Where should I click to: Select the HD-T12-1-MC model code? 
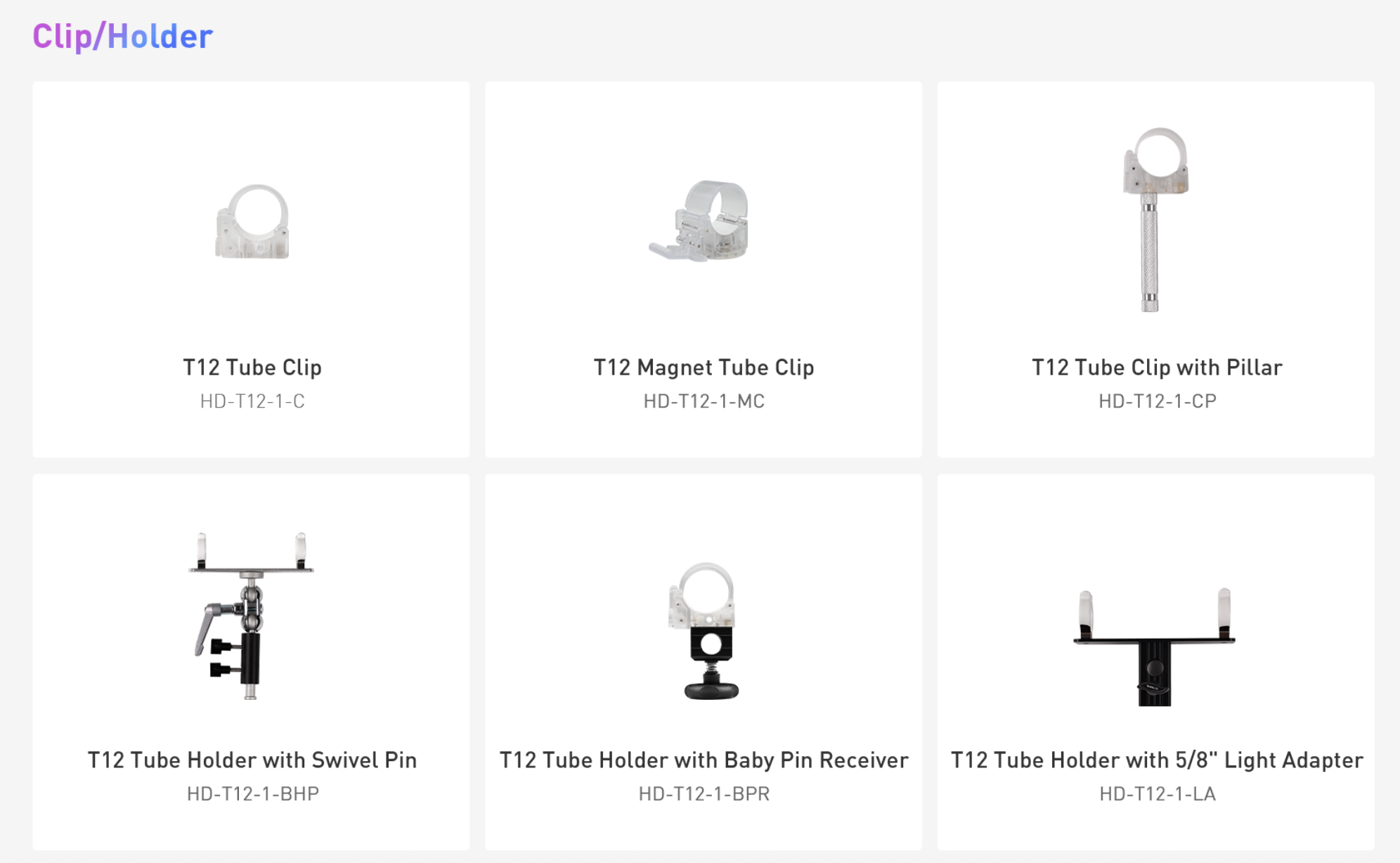(704, 401)
